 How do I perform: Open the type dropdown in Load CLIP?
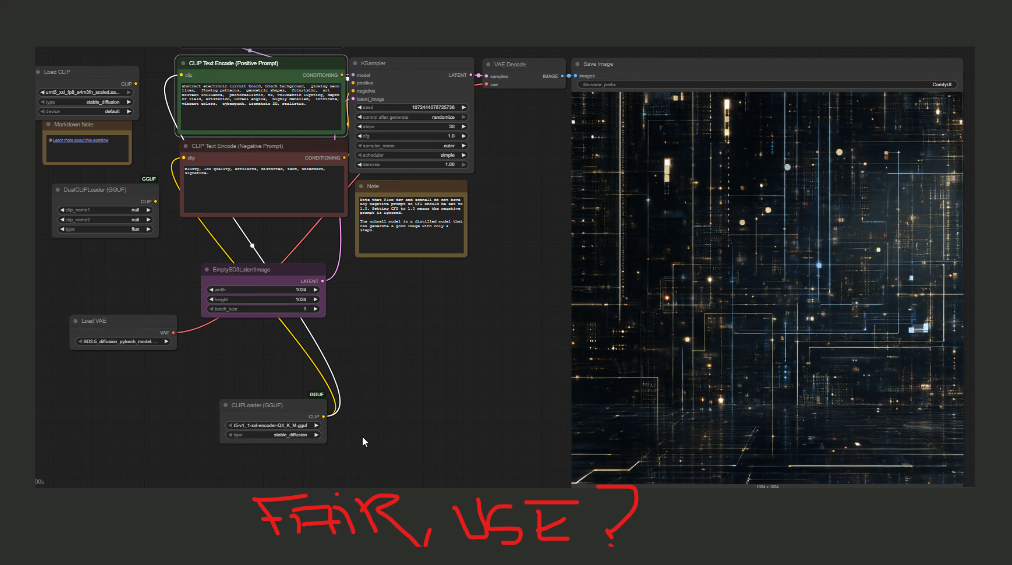(x=86, y=102)
